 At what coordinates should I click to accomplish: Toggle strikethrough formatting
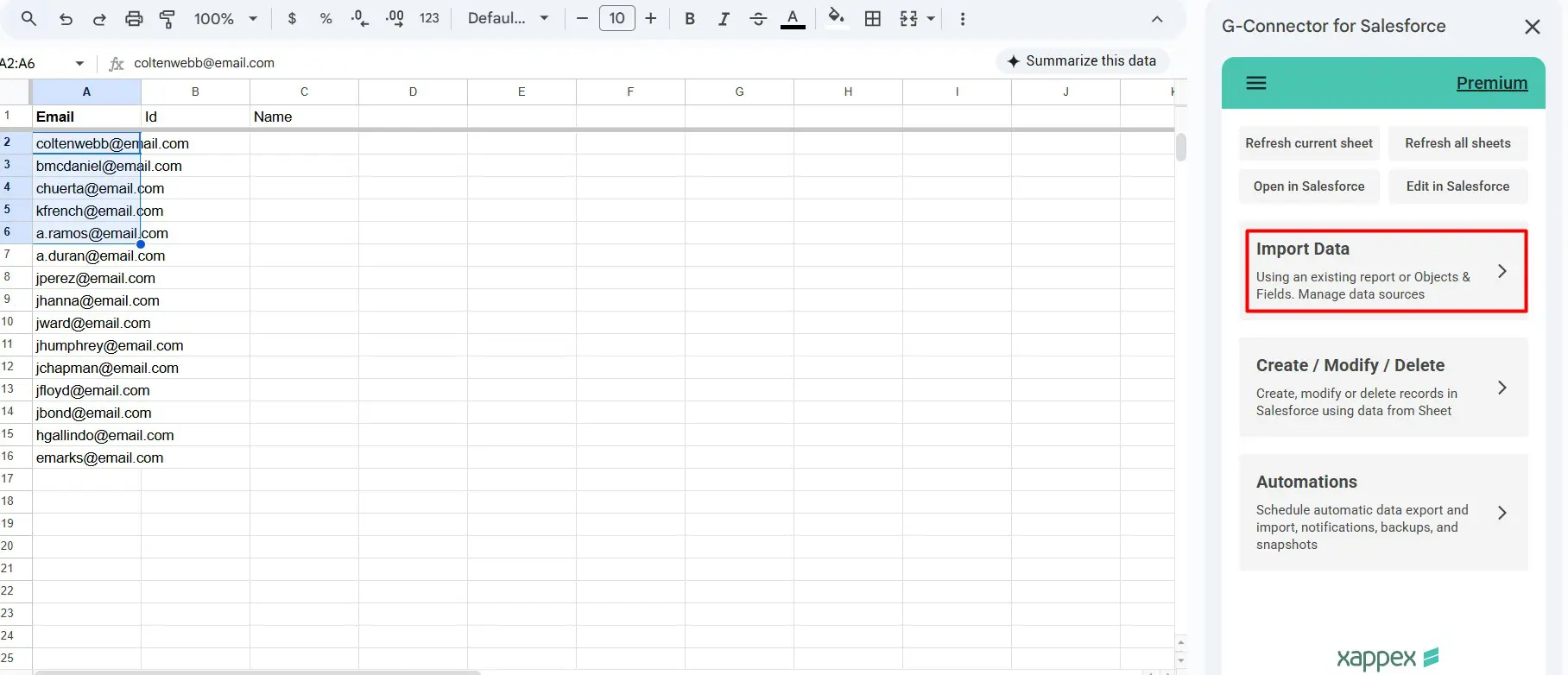758,18
